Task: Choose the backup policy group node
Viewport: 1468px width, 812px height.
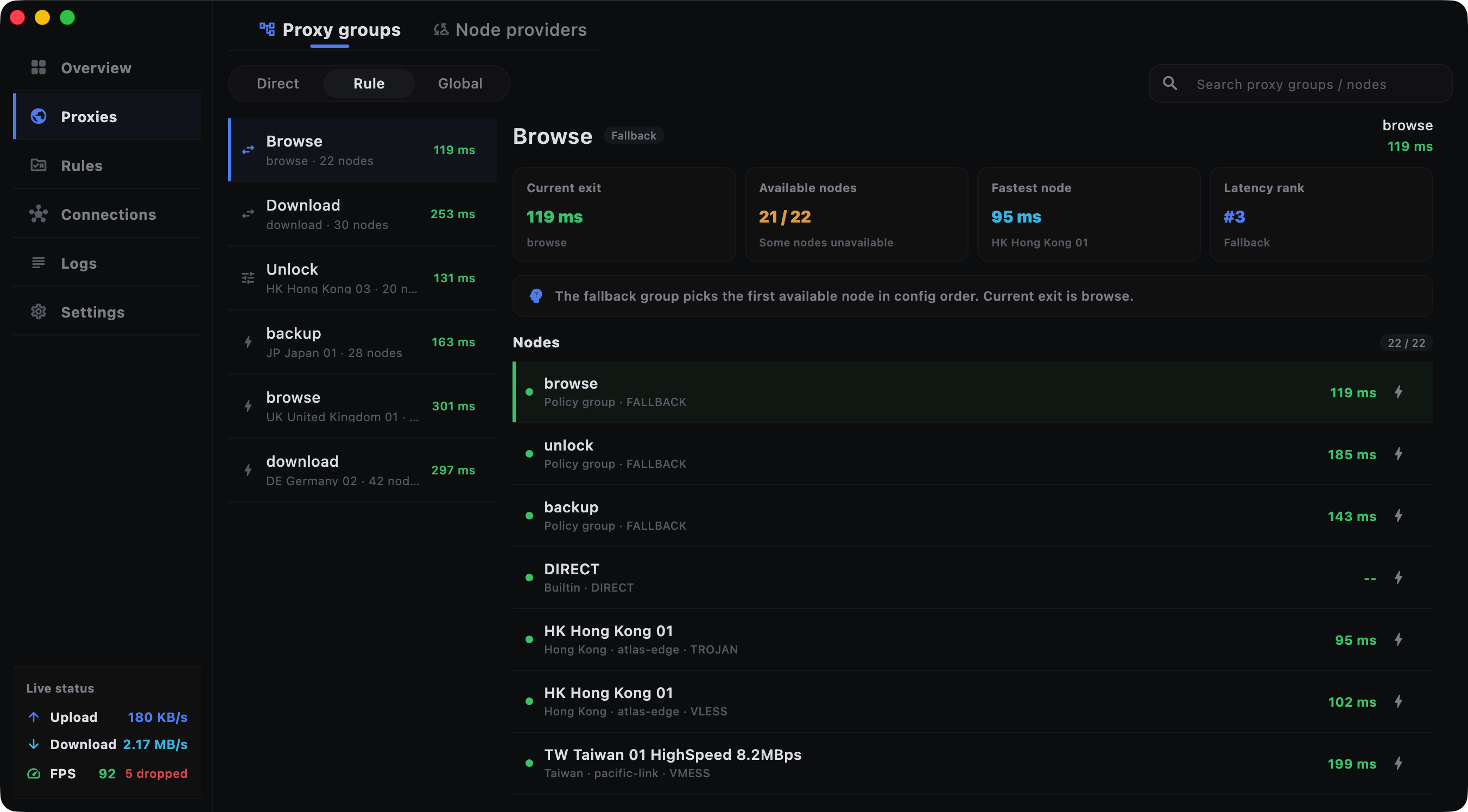Action: (972, 516)
